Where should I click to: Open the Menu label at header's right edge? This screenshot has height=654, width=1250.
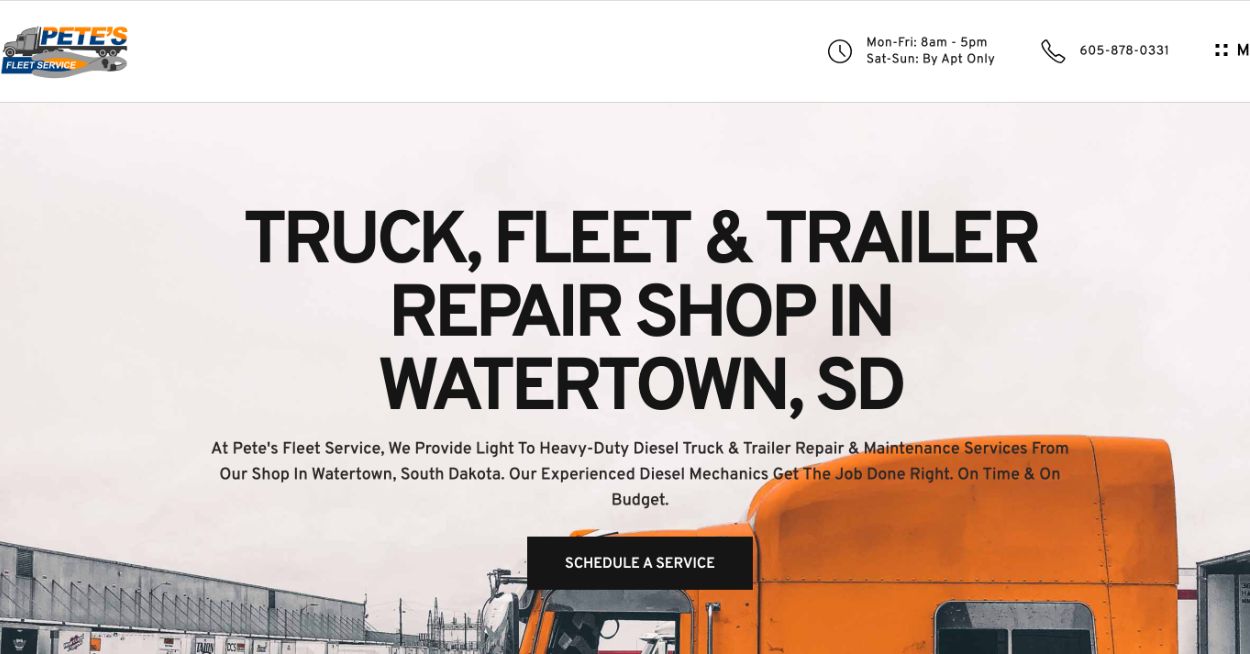(1243, 50)
